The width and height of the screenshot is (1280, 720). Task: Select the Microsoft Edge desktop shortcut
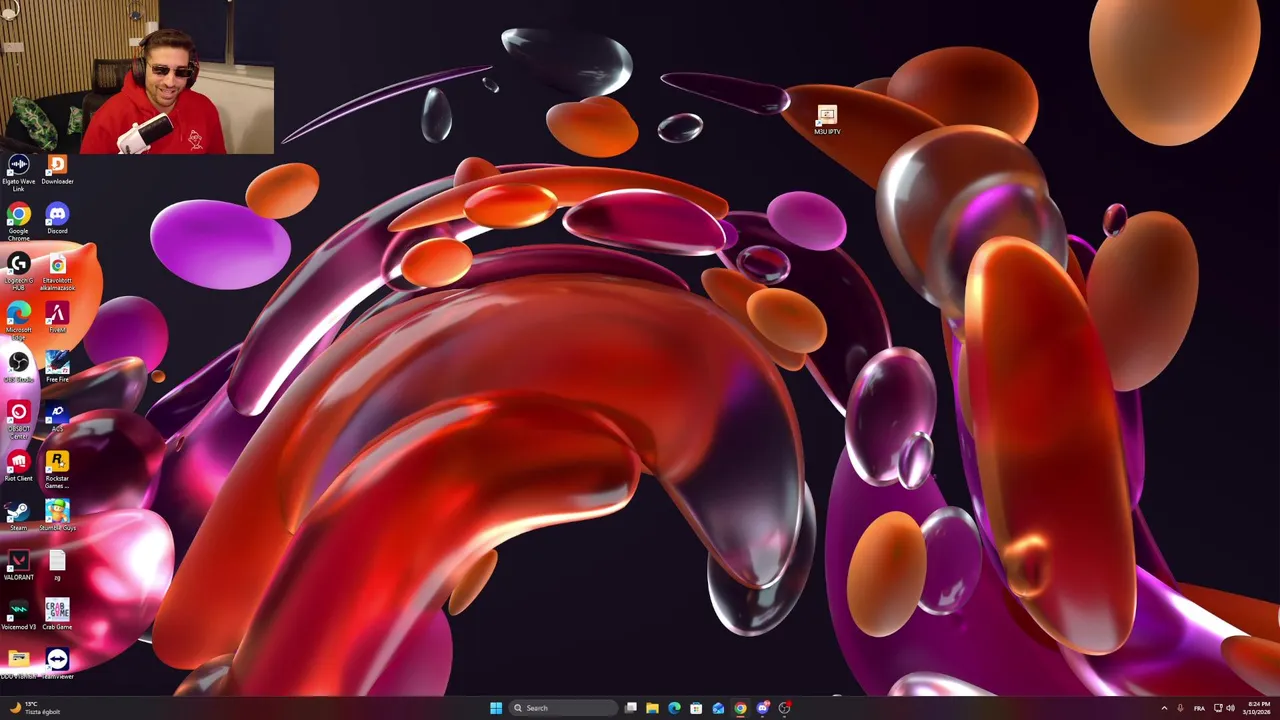[x=18, y=320]
